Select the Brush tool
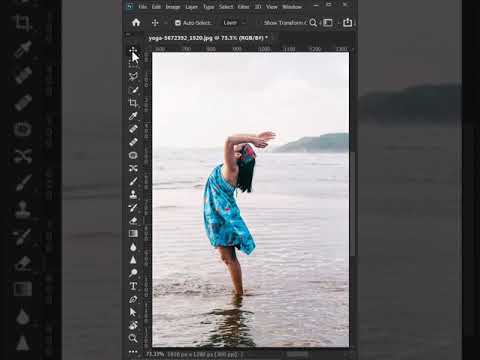Screen dimensions: 480x360 (133, 181)
